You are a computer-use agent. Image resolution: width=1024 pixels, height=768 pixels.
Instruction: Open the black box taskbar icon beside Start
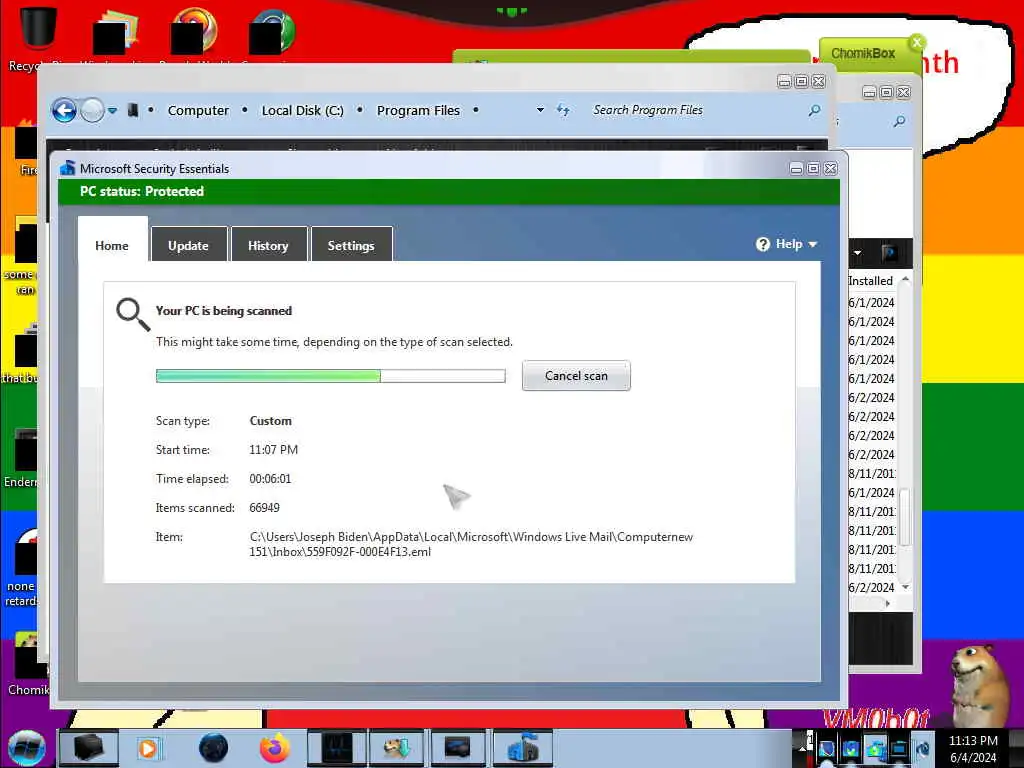(x=88, y=748)
